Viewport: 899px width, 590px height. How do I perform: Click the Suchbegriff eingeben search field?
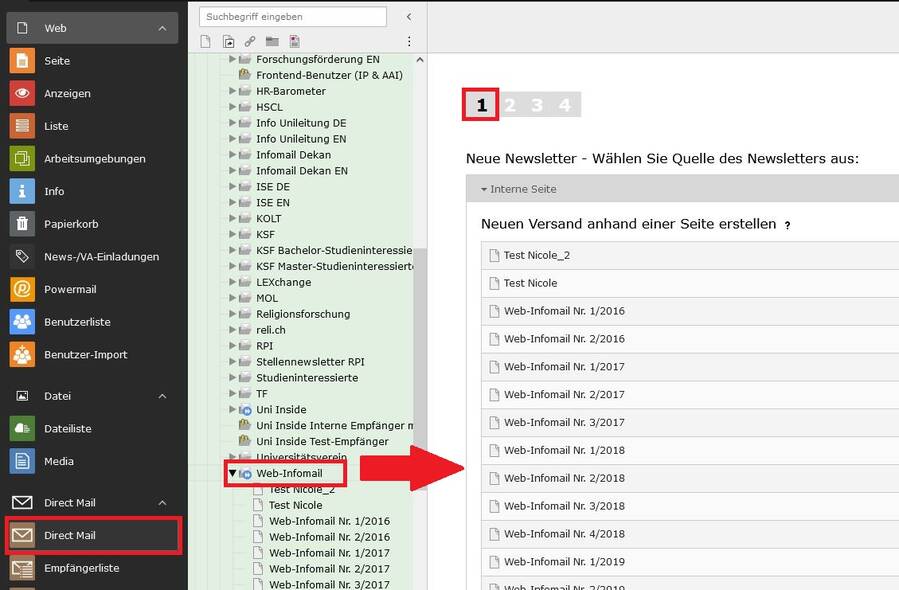click(292, 17)
